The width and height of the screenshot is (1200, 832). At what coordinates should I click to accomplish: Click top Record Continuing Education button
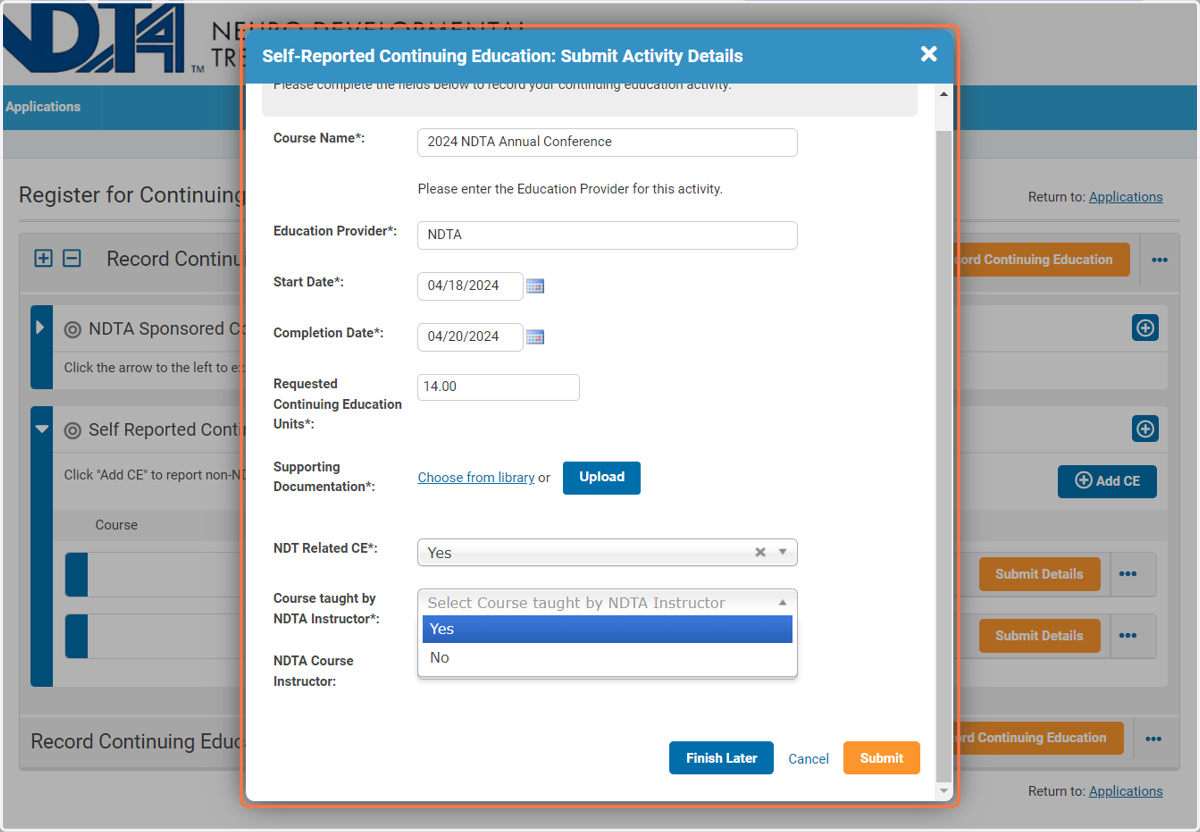[1043, 260]
